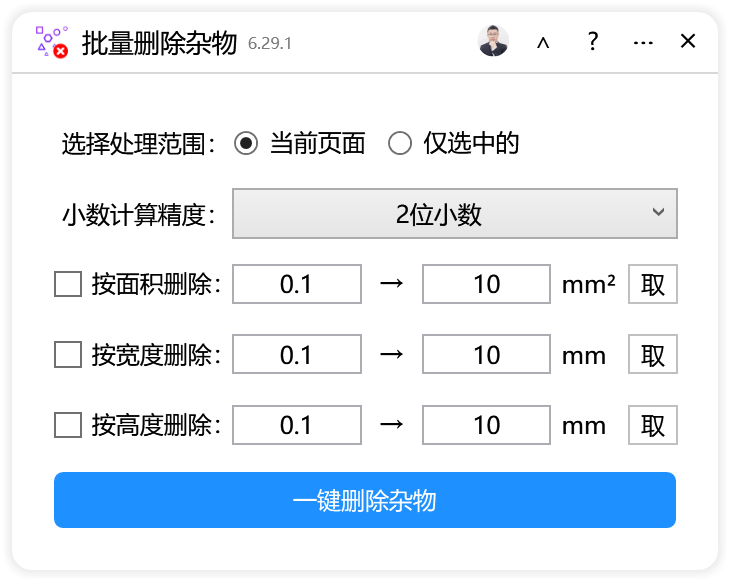The width and height of the screenshot is (730, 582).
Task: Click the mm² unit label
Action: click(x=588, y=284)
